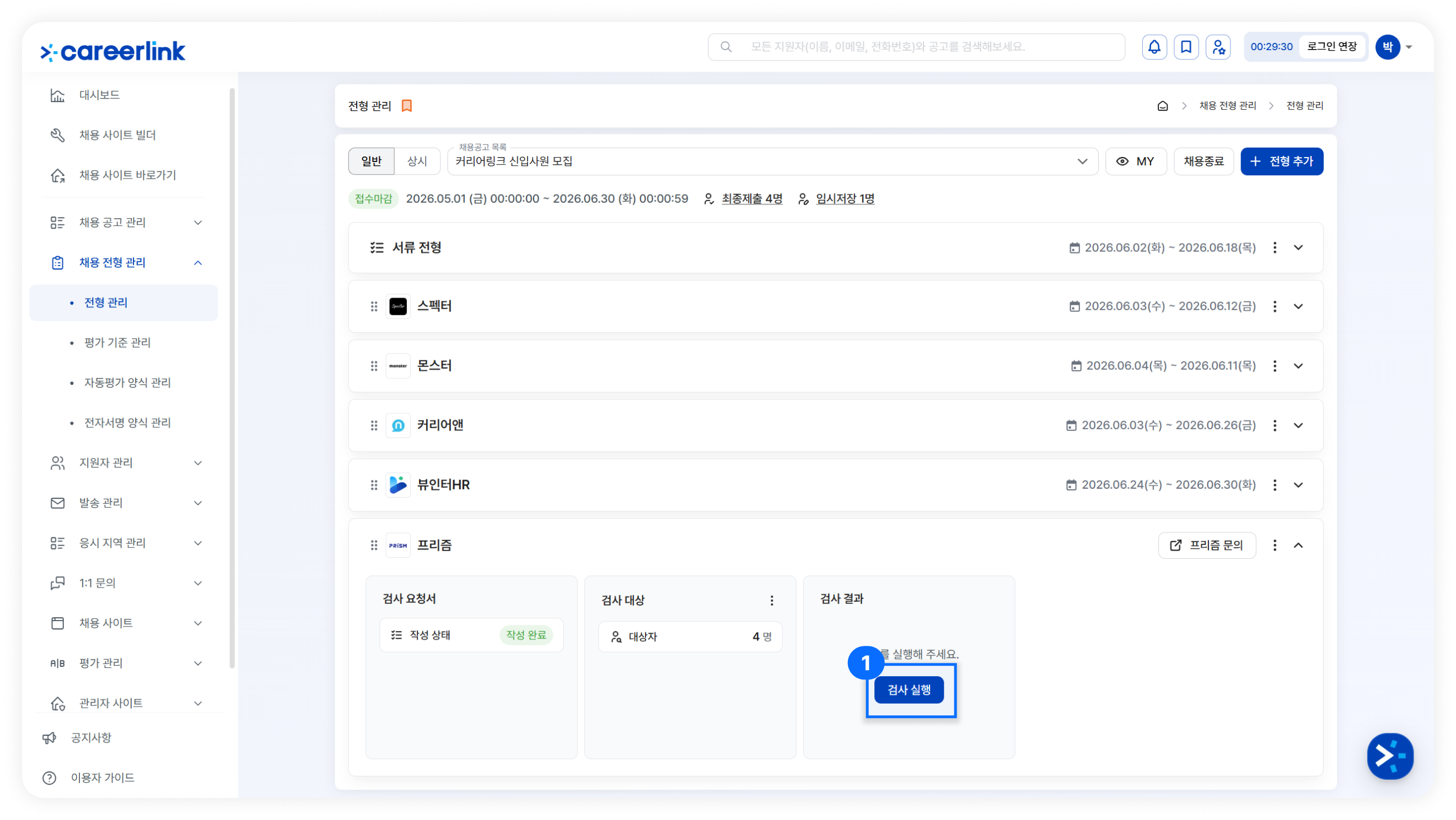Expand the 뷰인터HR section

pyautogui.click(x=1298, y=485)
